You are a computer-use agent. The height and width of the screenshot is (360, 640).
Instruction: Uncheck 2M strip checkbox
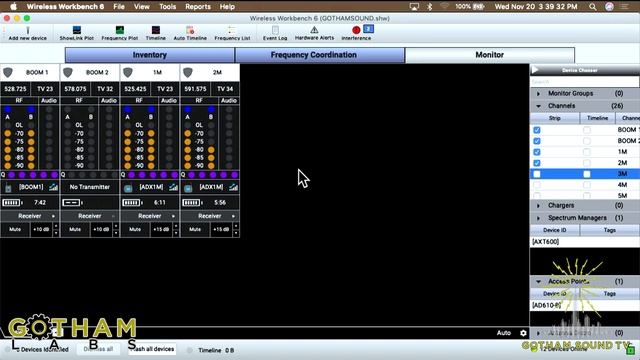coord(537,163)
